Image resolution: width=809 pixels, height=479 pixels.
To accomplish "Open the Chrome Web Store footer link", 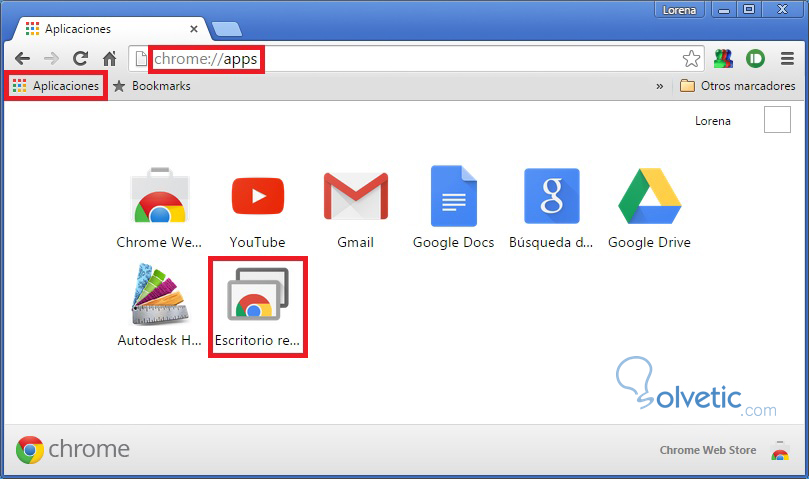I will pos(707,450).
